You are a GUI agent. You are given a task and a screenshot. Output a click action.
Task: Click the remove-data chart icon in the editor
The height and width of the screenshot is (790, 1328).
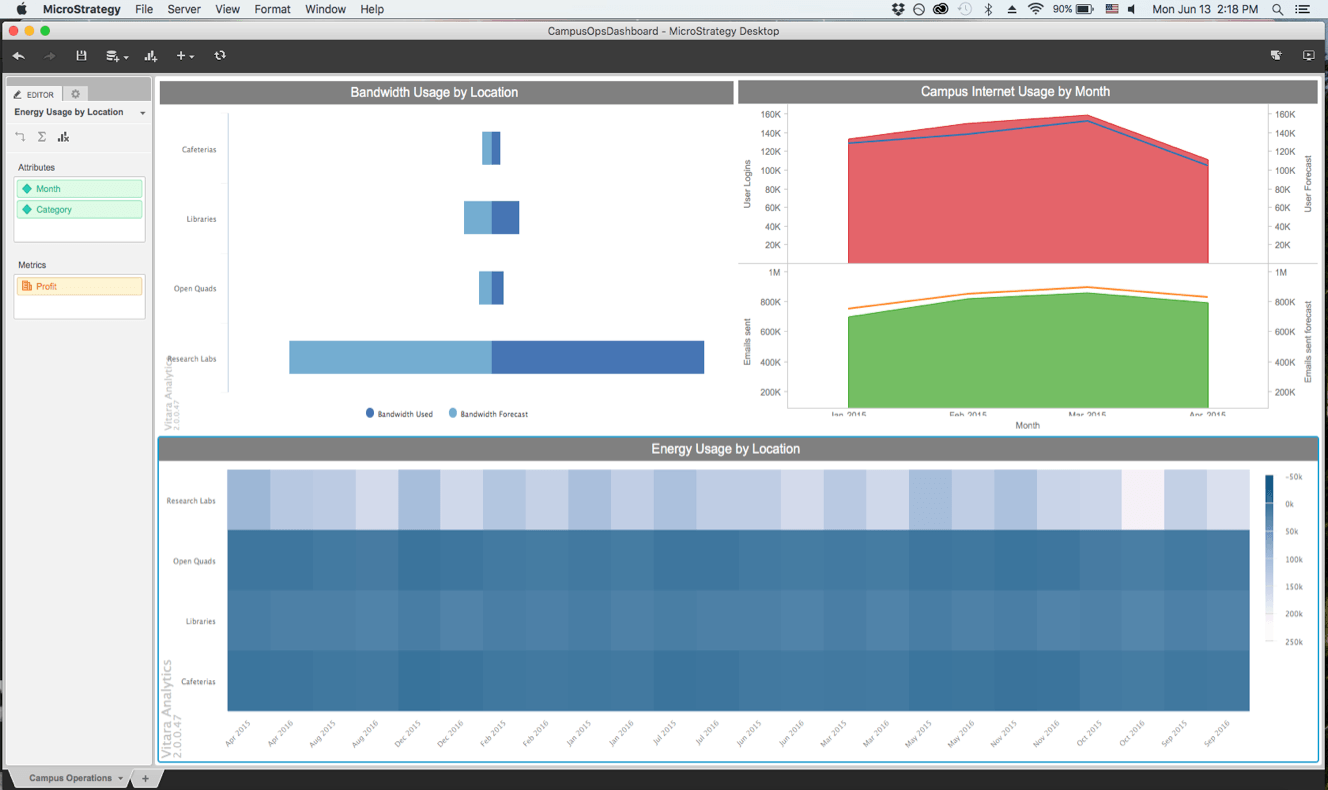[x=63, y=137]
